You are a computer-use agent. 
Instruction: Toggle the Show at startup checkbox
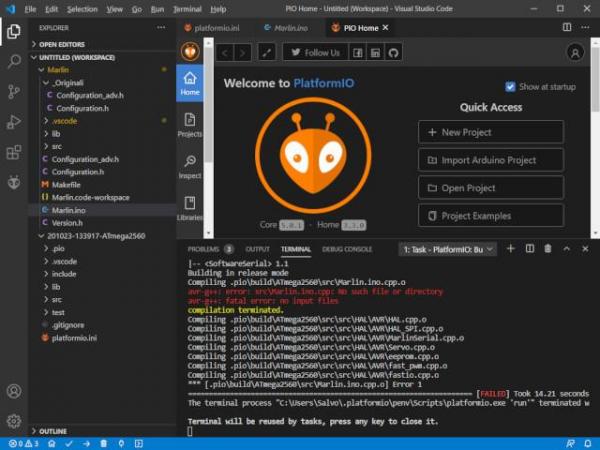pos(511,87)
